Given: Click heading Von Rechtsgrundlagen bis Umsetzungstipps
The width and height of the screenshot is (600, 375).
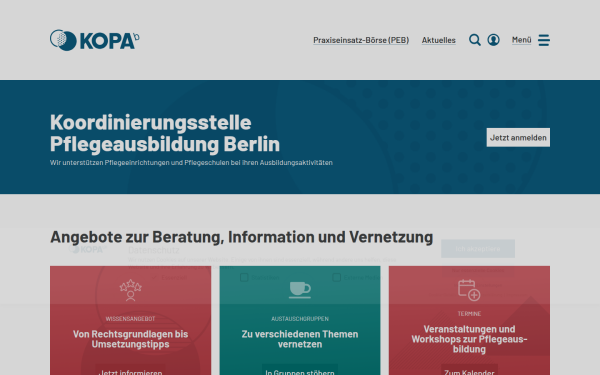Looking at the screenshot, I should tap(130, 339).
